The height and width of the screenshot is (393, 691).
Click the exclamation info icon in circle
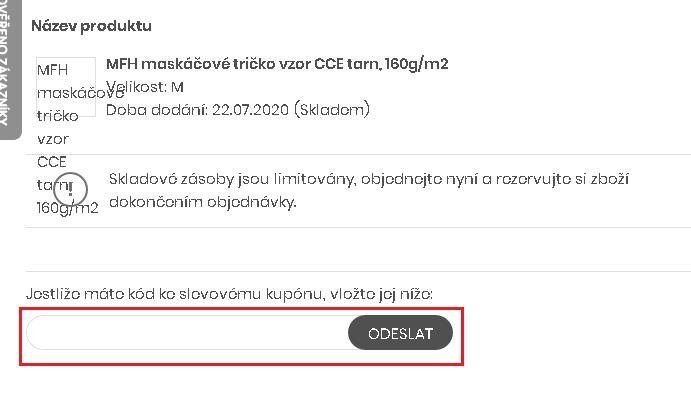(x=70, y=189)
